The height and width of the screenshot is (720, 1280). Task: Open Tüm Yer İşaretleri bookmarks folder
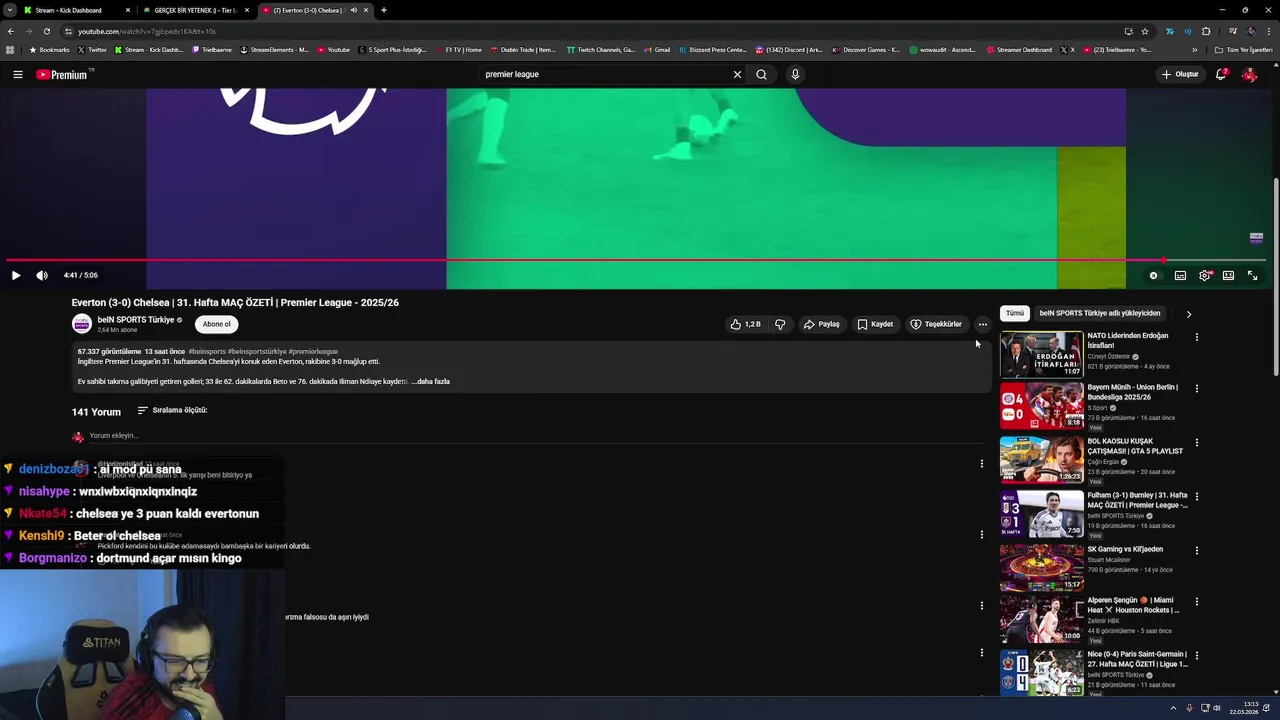coord(1244,50)
